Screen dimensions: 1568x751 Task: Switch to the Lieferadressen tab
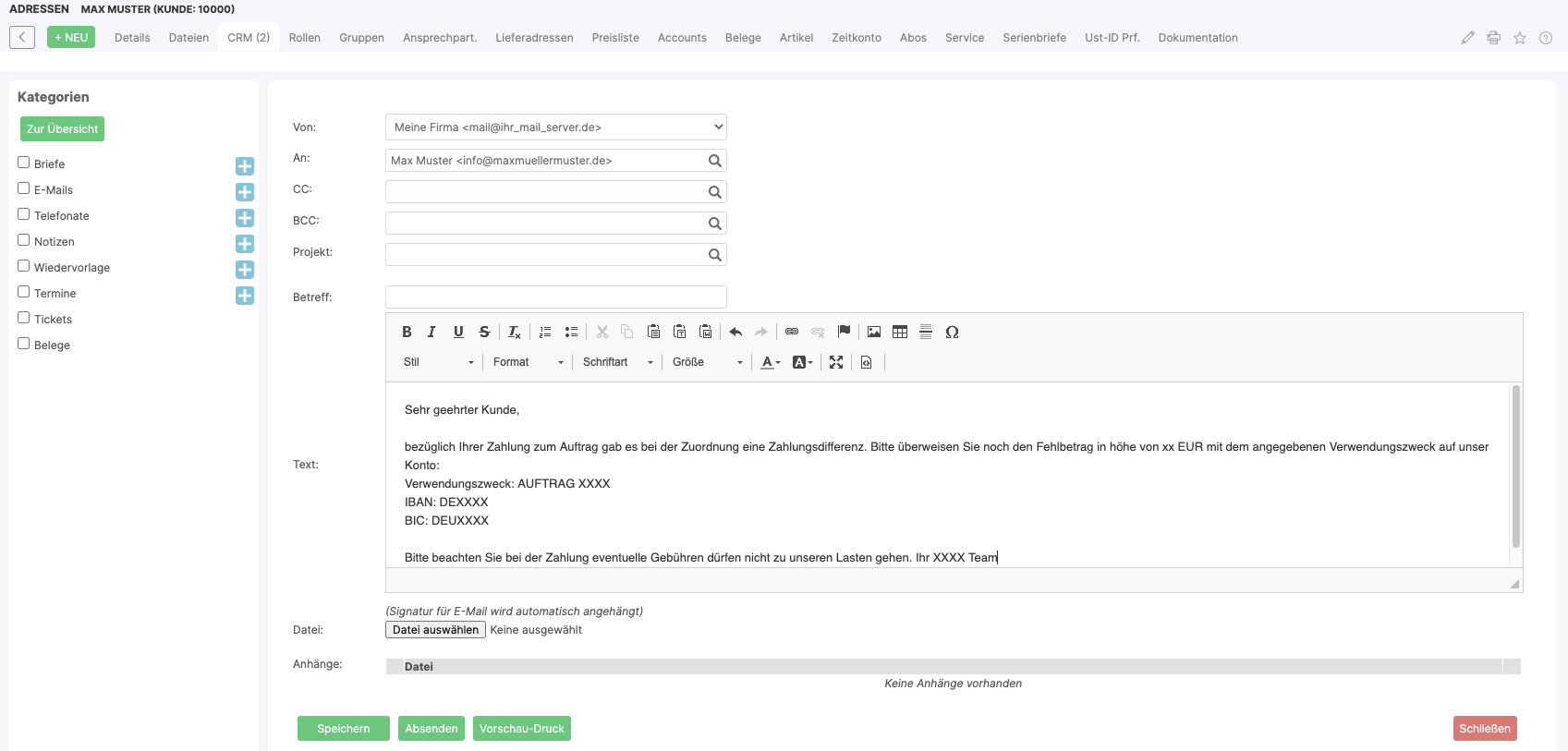pos(534,38)
